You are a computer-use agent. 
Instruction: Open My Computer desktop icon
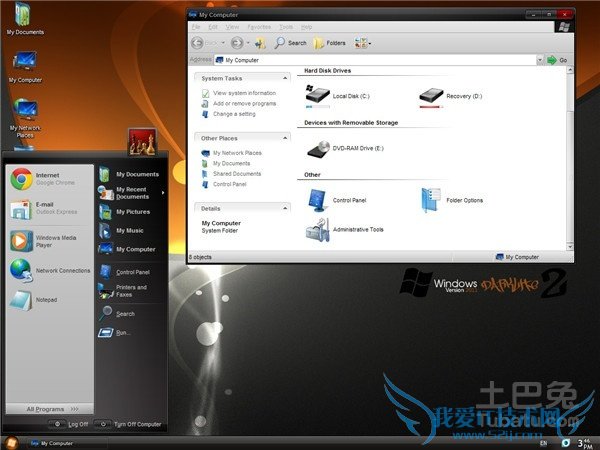[25, 67]
